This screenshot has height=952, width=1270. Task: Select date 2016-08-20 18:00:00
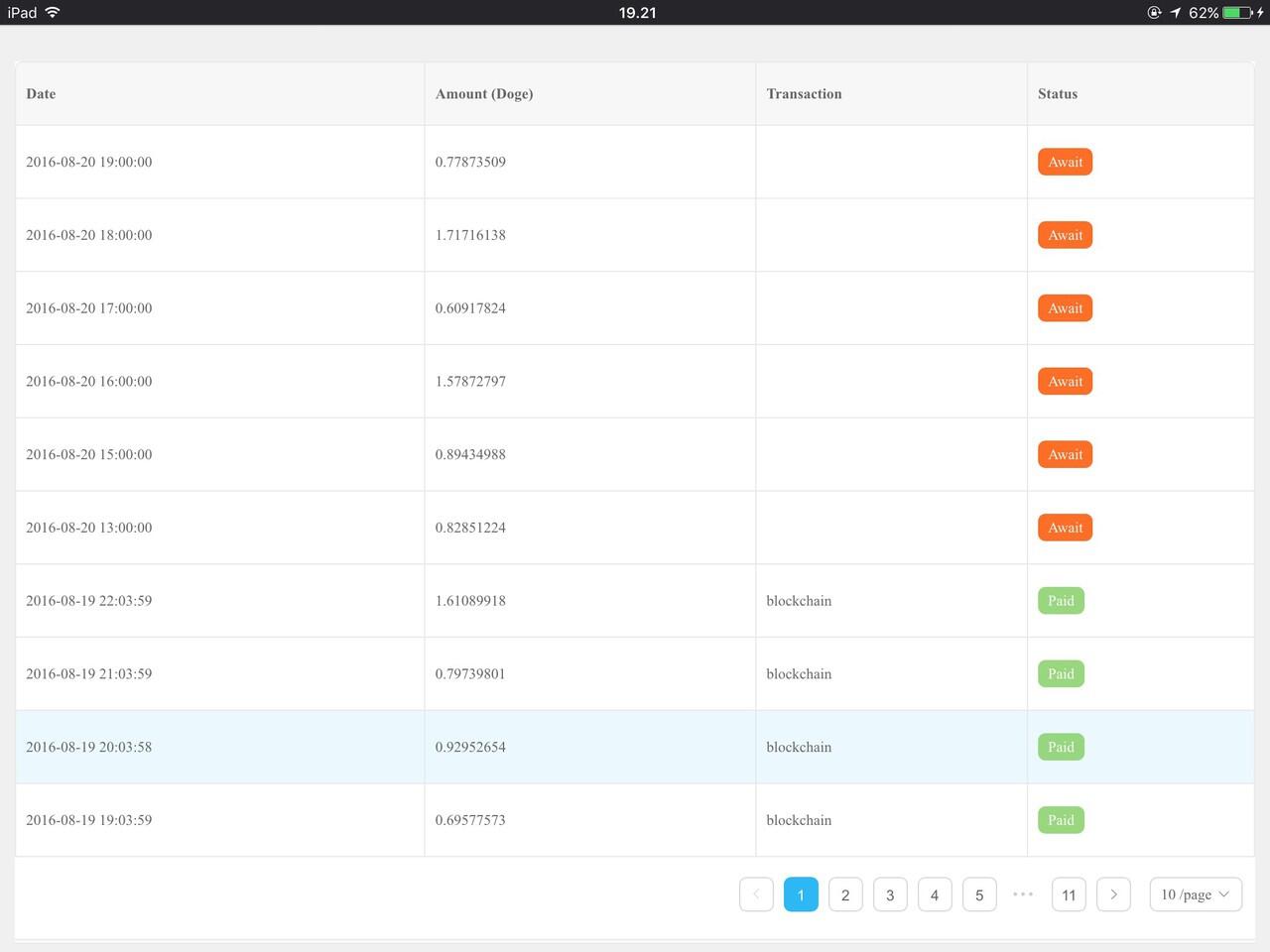pos(89,235)
